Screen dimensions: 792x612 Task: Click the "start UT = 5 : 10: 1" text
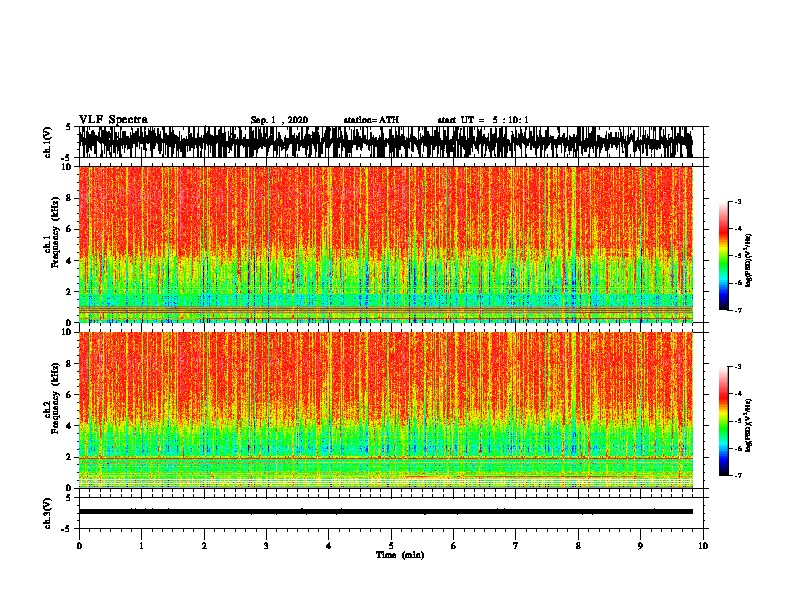tap(483, 120)
